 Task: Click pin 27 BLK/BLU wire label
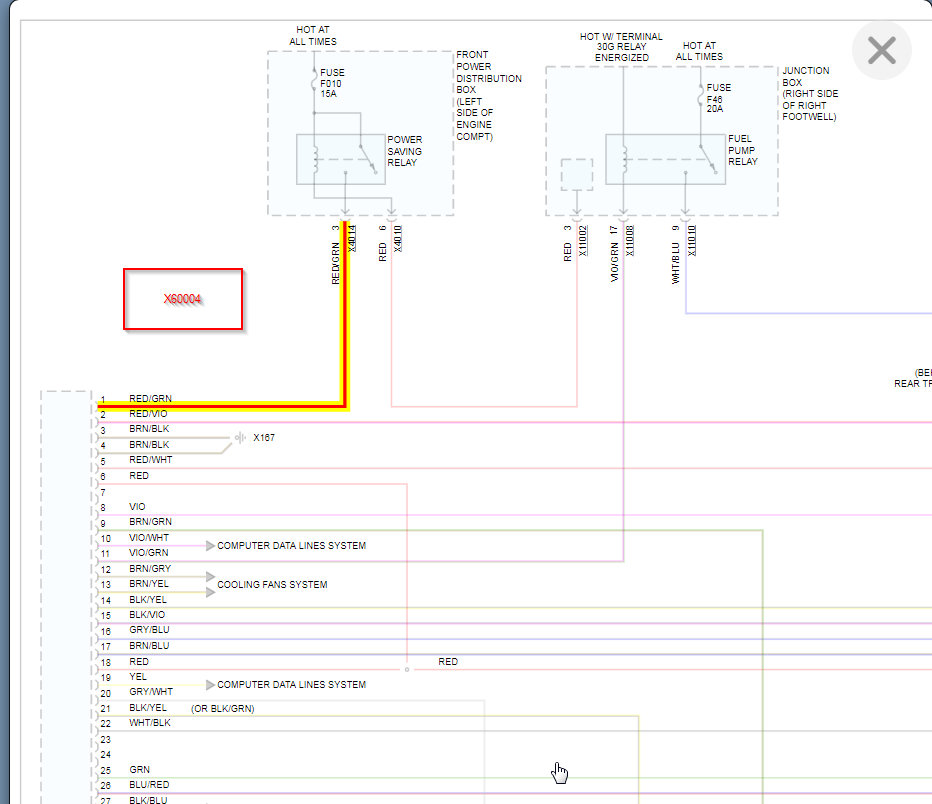tap(148, 800)
